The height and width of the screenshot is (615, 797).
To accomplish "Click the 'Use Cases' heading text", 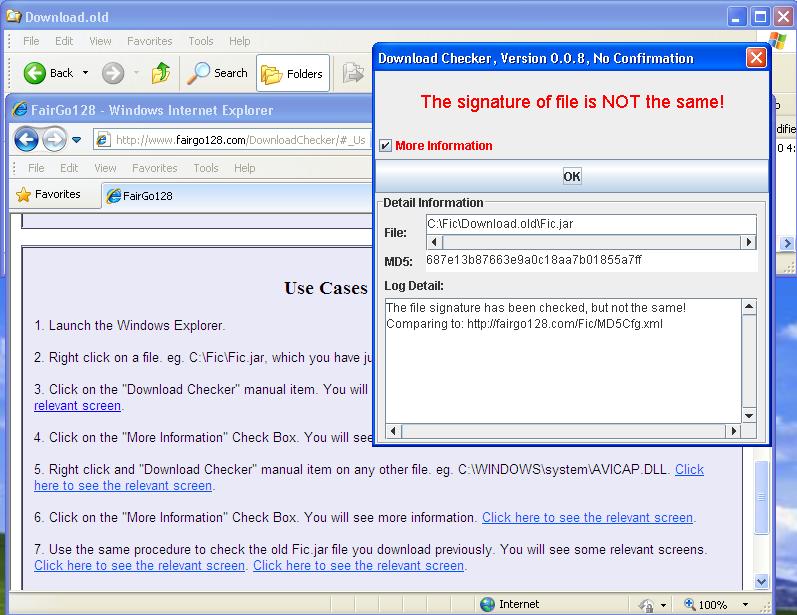I will click(326, 288).
